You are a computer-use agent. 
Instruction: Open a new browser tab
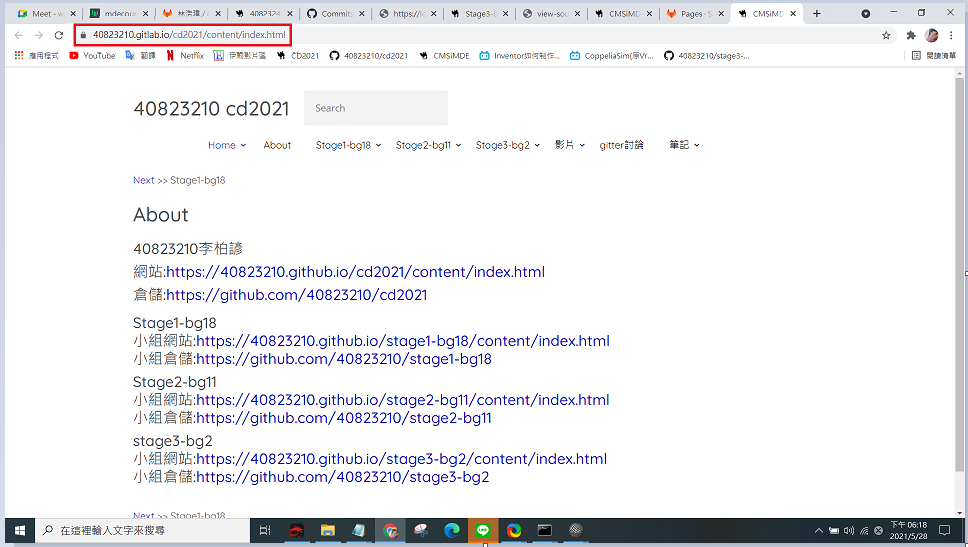pos(817,14)
